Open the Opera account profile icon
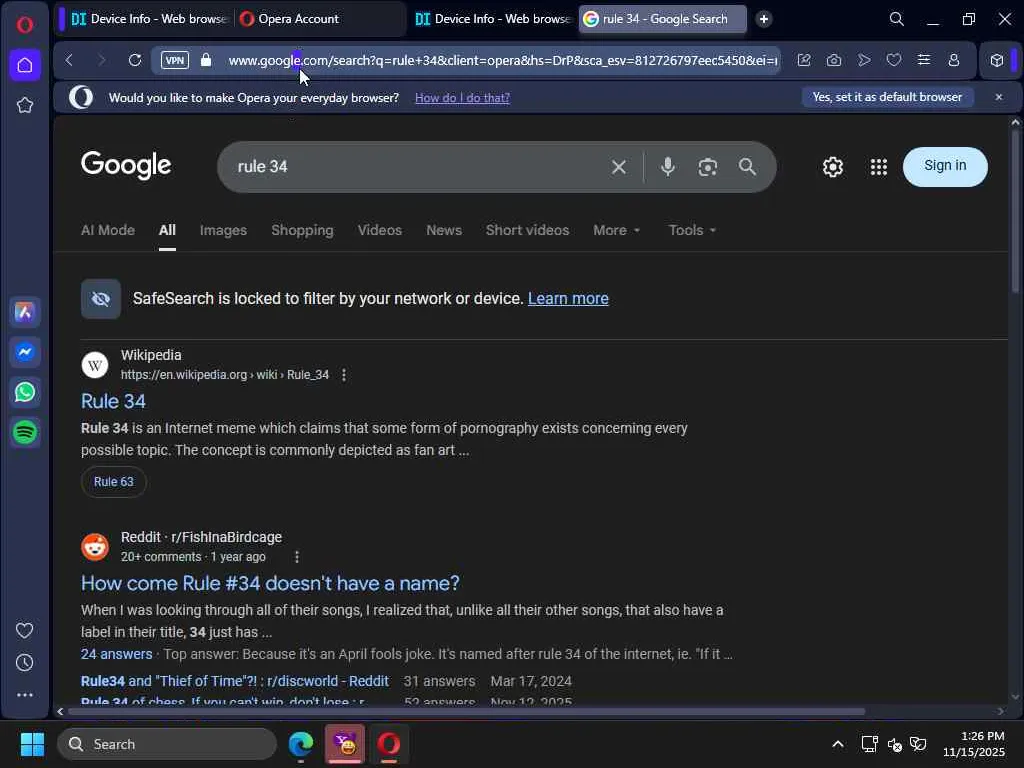1024x768 pixels. coord(954,60)
